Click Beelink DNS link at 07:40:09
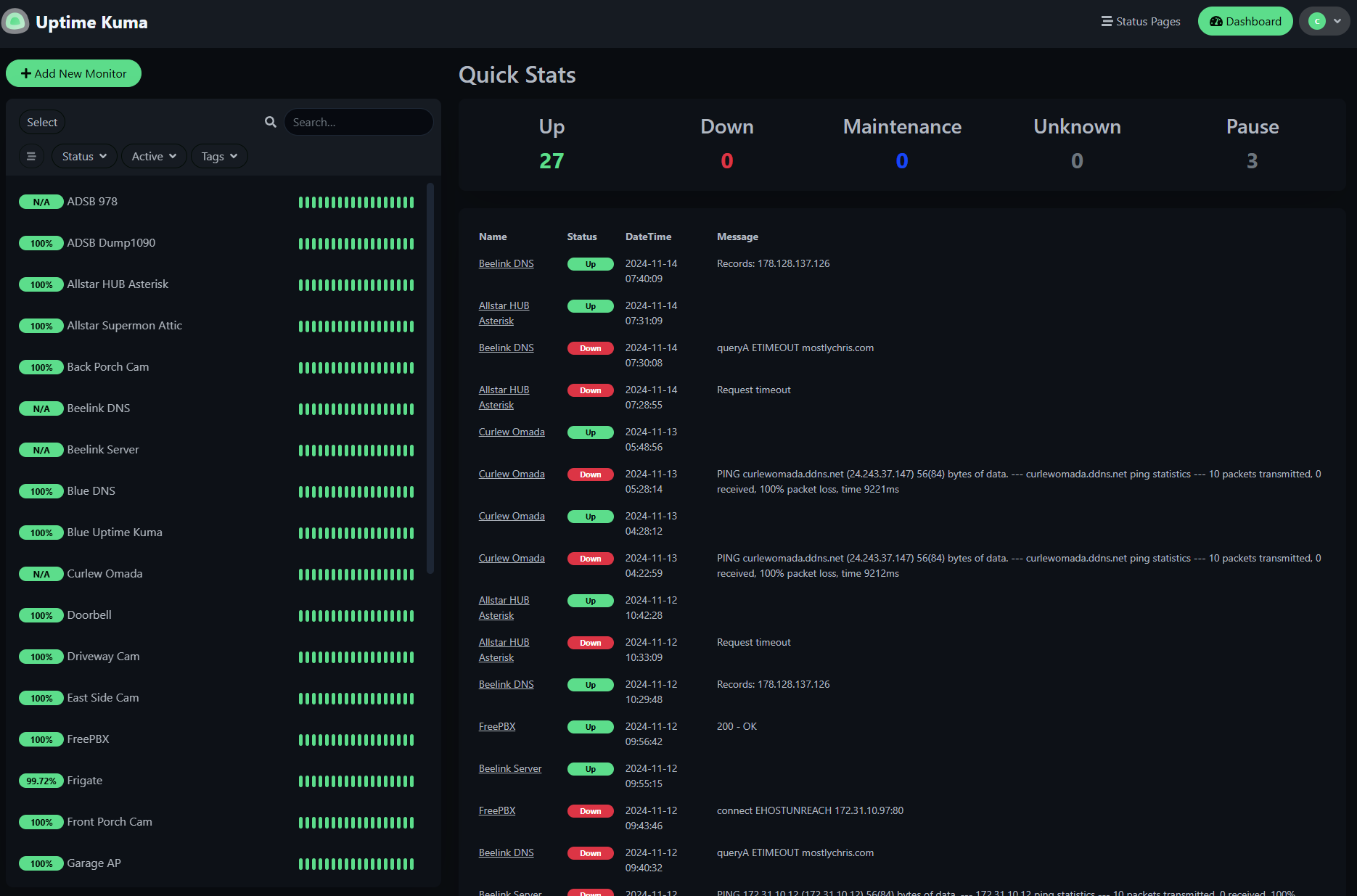Screen dimensions: 1357x896 (x=507, y=263)
